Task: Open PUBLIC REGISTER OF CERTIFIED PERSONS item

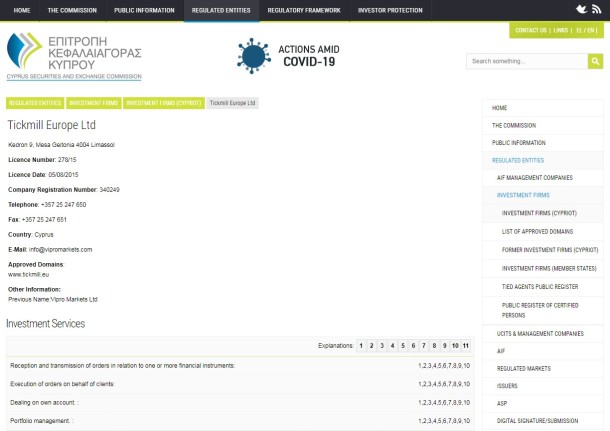Action: point(543,310)
